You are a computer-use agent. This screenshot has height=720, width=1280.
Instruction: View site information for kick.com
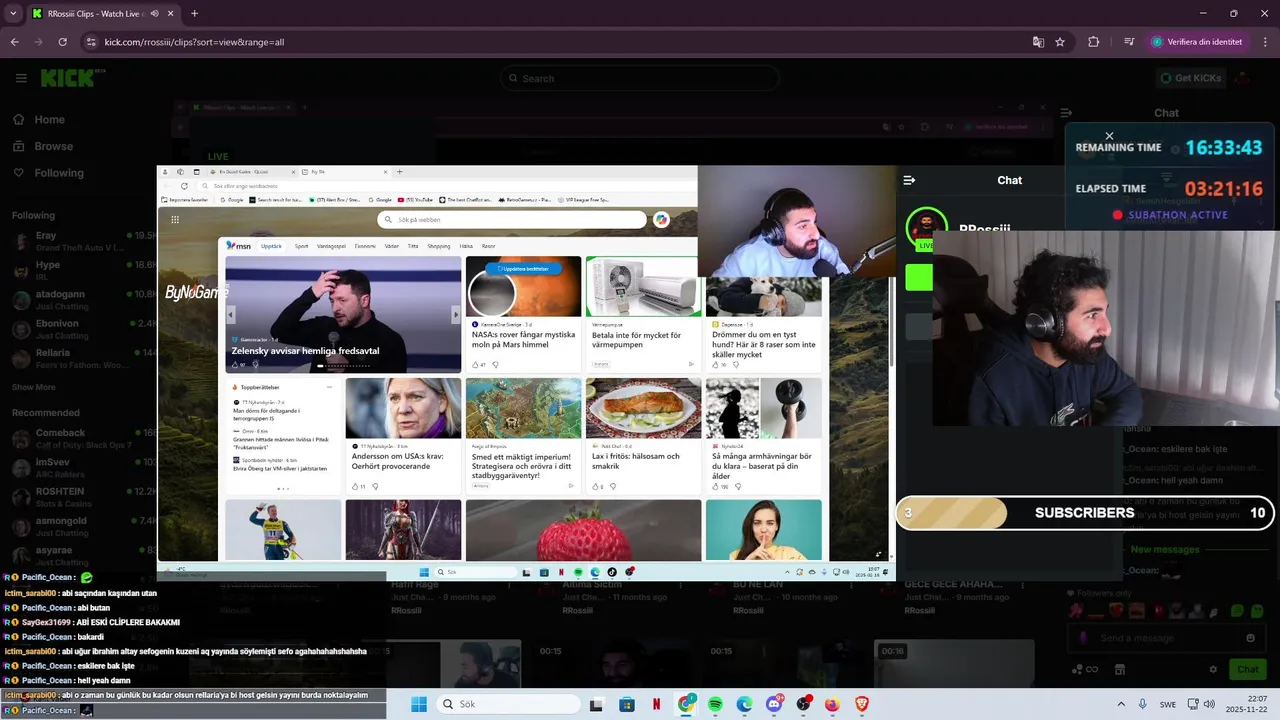click(91, 42)
